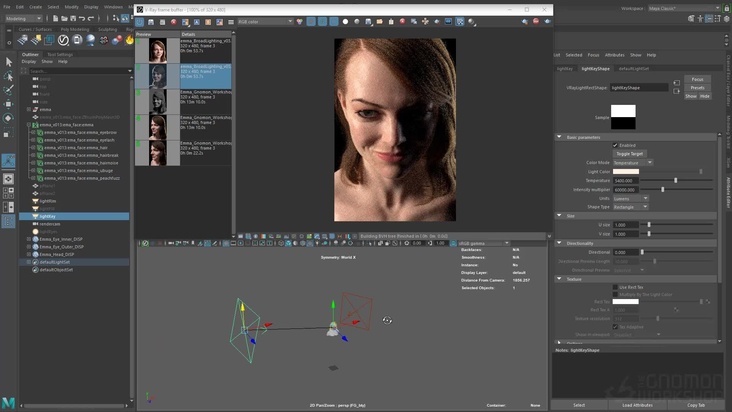The width and height of the screenshot is (732, 412).
Task: Click the Redo arrow icon in Maya status line
Action: [x=91, y=18]
